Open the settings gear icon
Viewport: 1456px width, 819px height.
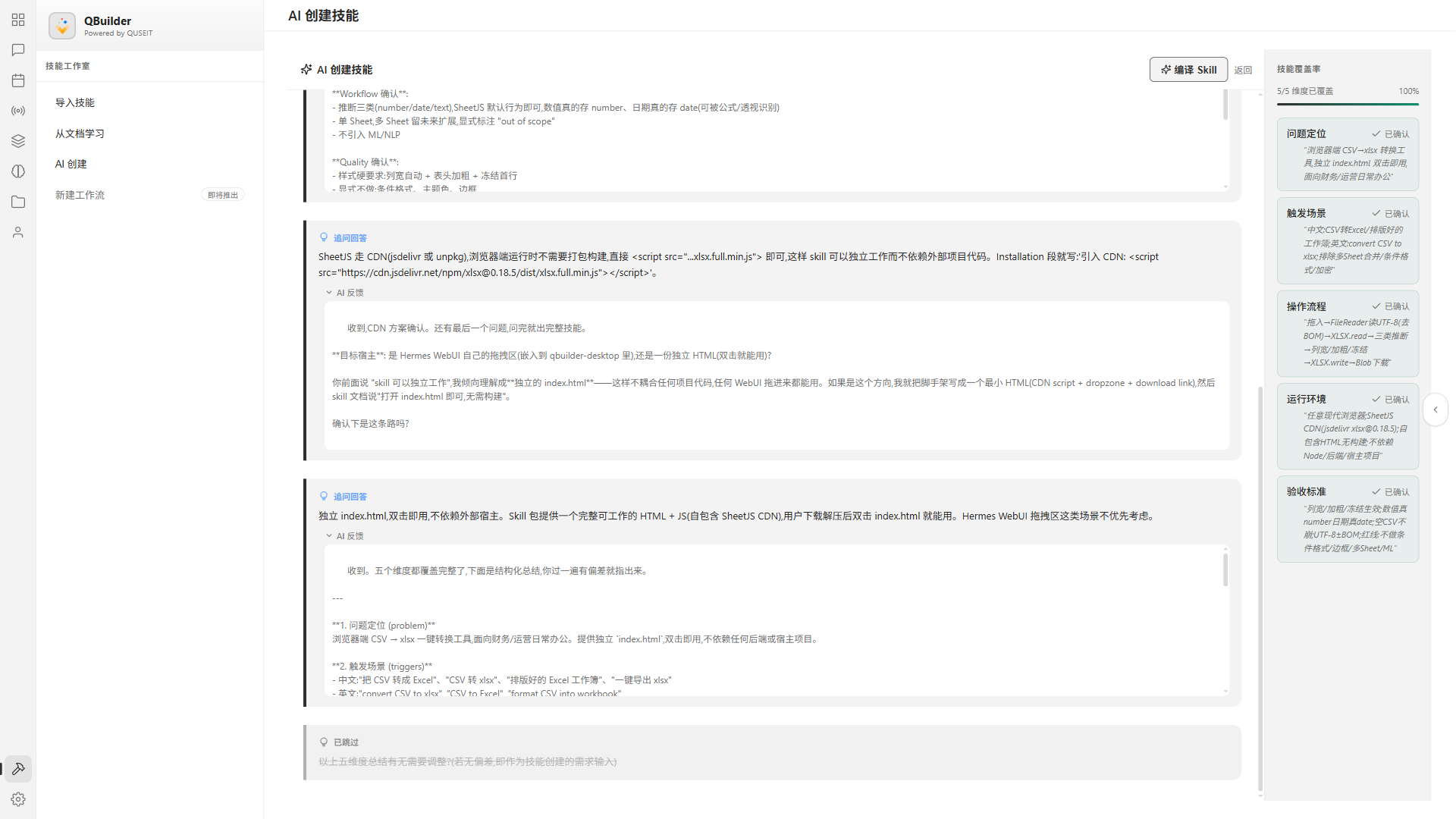click(18, 799)
